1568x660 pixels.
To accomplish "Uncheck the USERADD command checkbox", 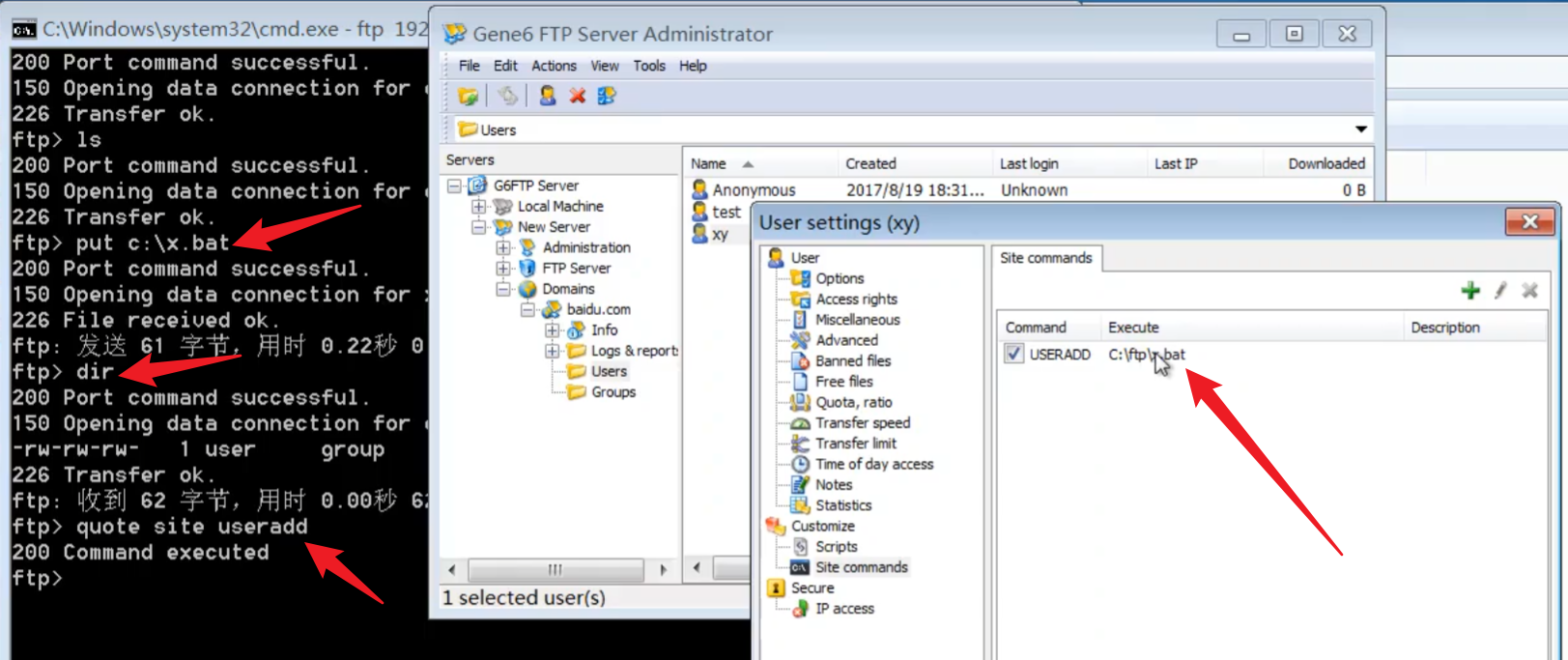I will point(1013,354).
